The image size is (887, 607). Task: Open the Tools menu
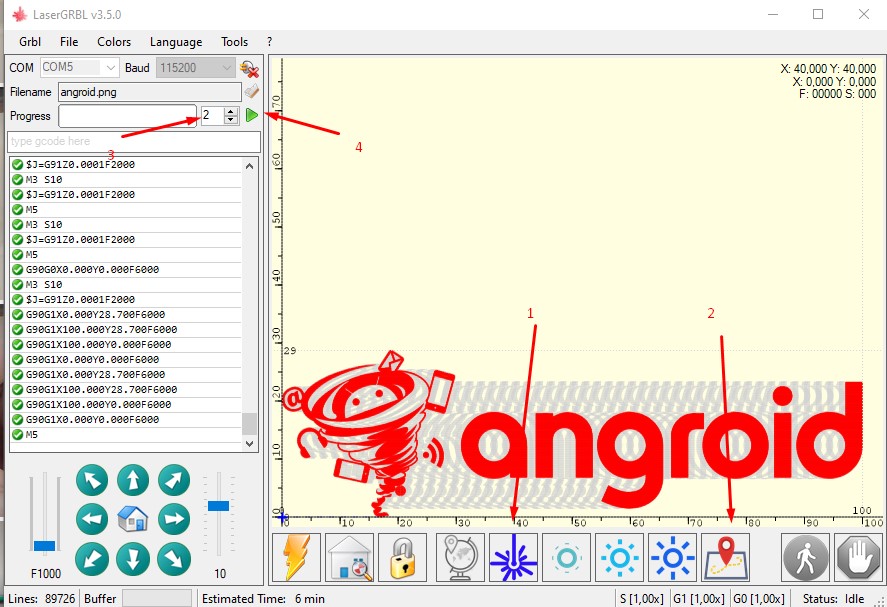coord(234,42)
